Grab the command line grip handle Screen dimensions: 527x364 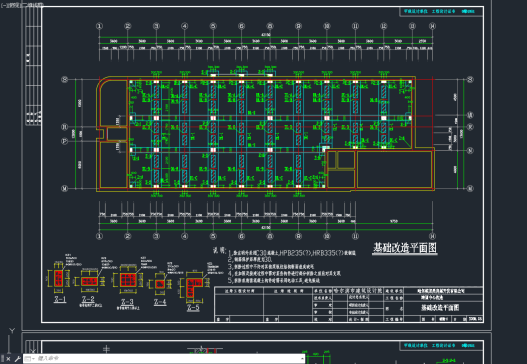point(2,359)
